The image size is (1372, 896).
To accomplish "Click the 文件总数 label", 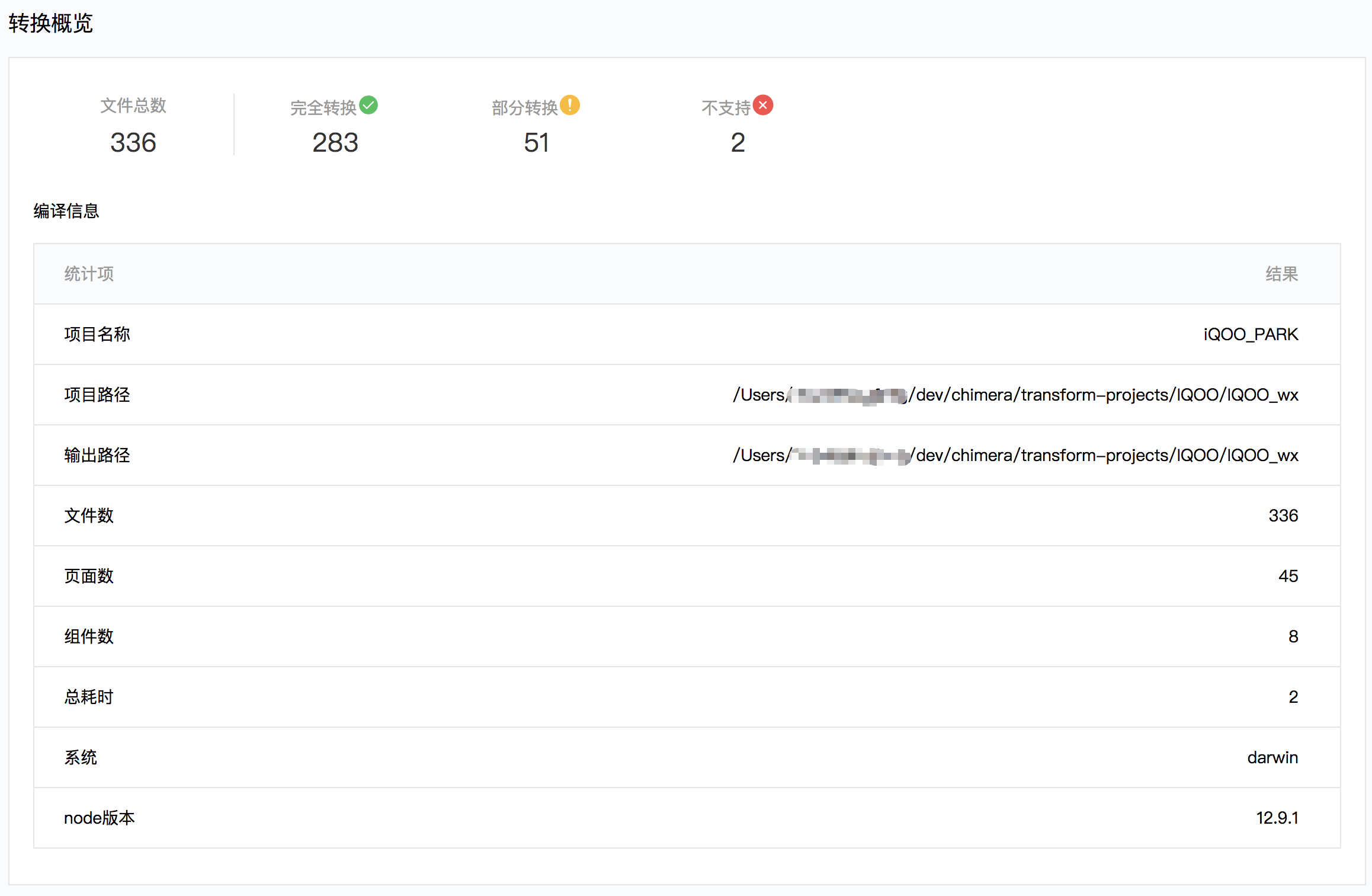I will 133,105.
